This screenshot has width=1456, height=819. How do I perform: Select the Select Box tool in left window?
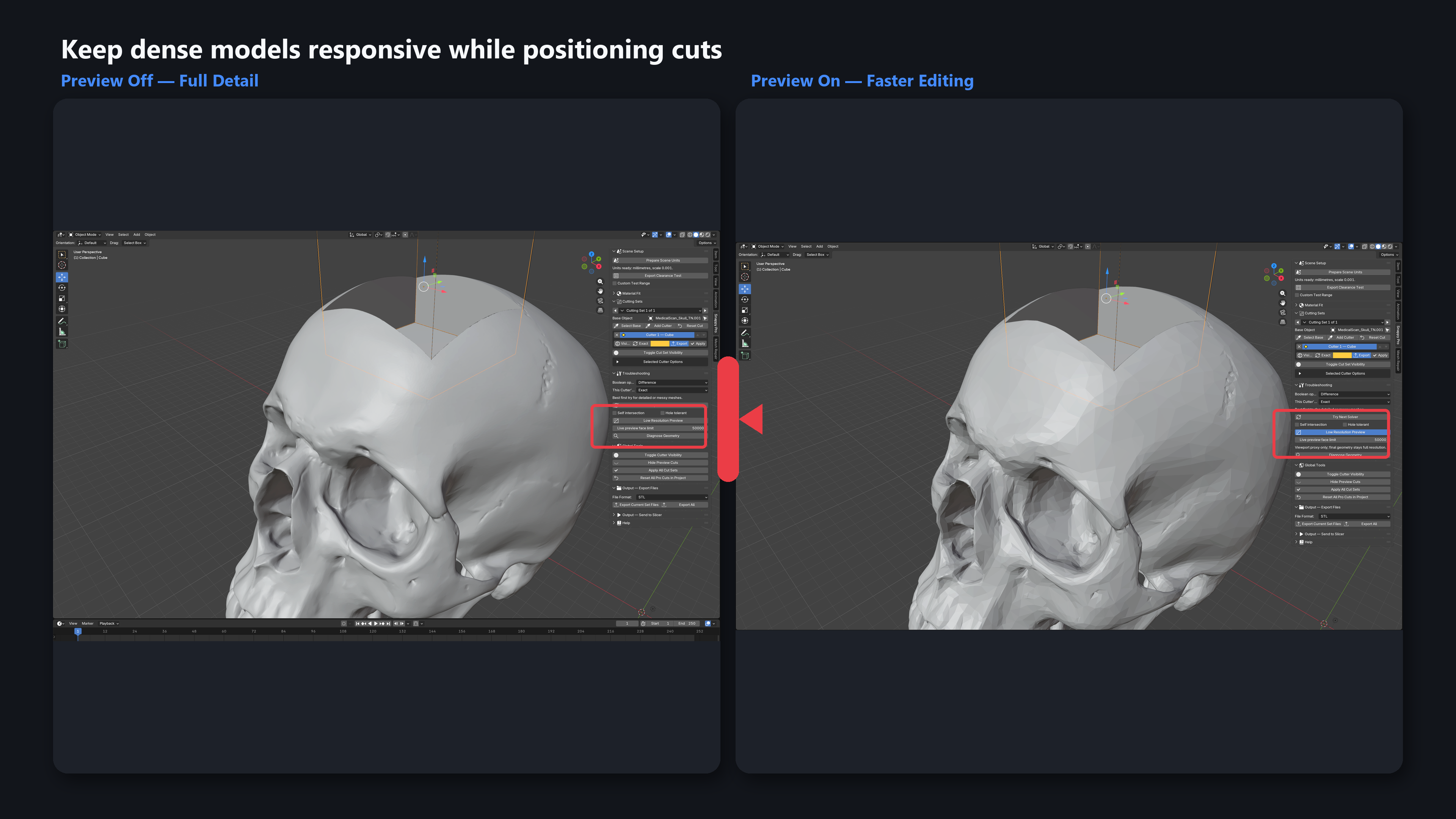tap(62, 255)
